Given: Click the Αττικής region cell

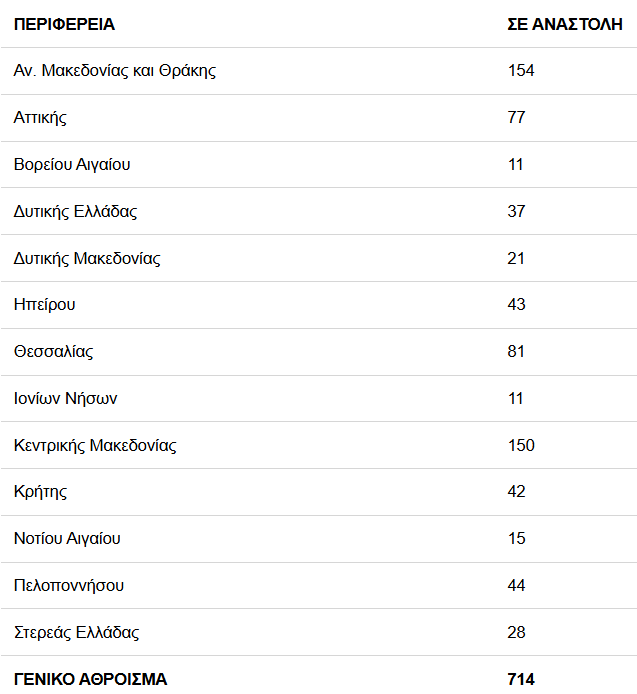Looking at the screenshot, I should [40, 118].
